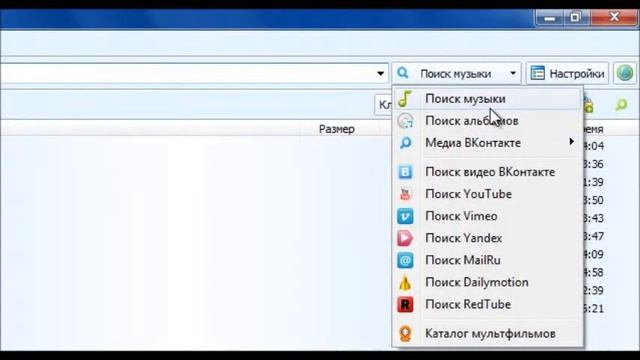640x360 pixels.
Task: Choose the 'Поиск RedTube' entry
Action: (487, 304)
